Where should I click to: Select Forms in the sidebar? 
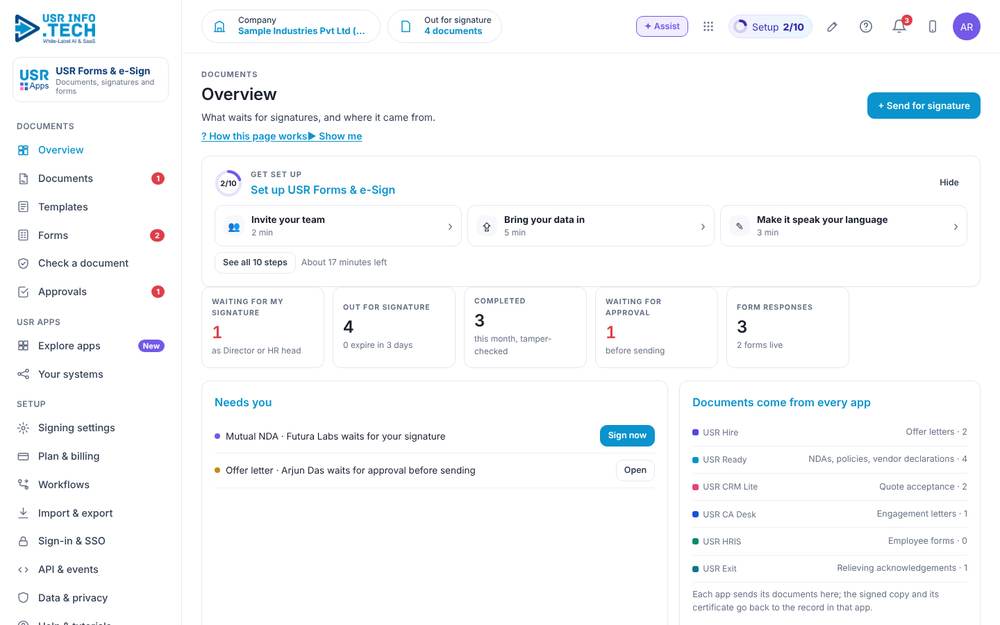pos(91,235)
